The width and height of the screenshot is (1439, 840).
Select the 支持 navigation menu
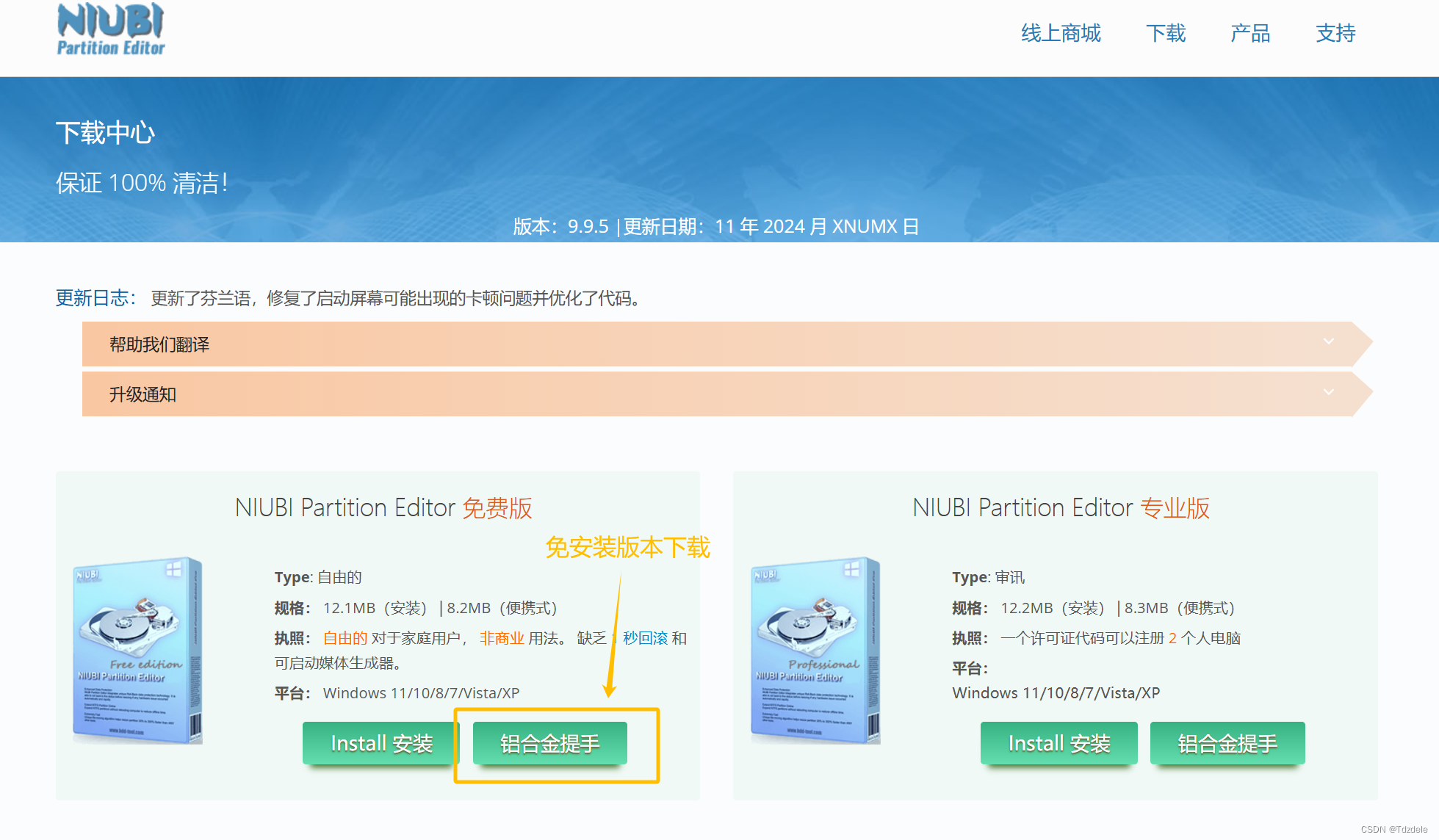click(1335, 33)
